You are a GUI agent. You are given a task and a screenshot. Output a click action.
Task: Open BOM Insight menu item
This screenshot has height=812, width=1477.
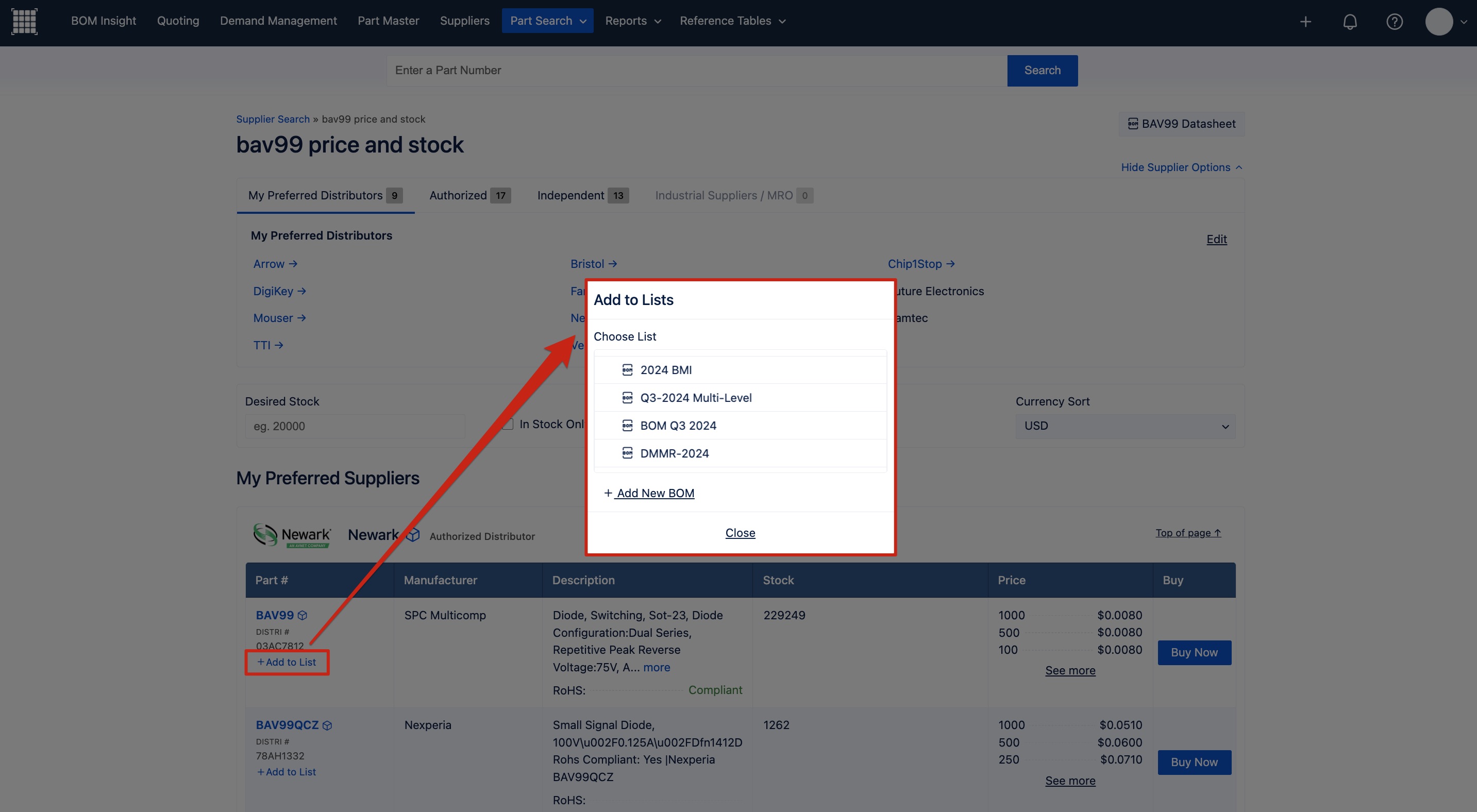pos(103,21)
